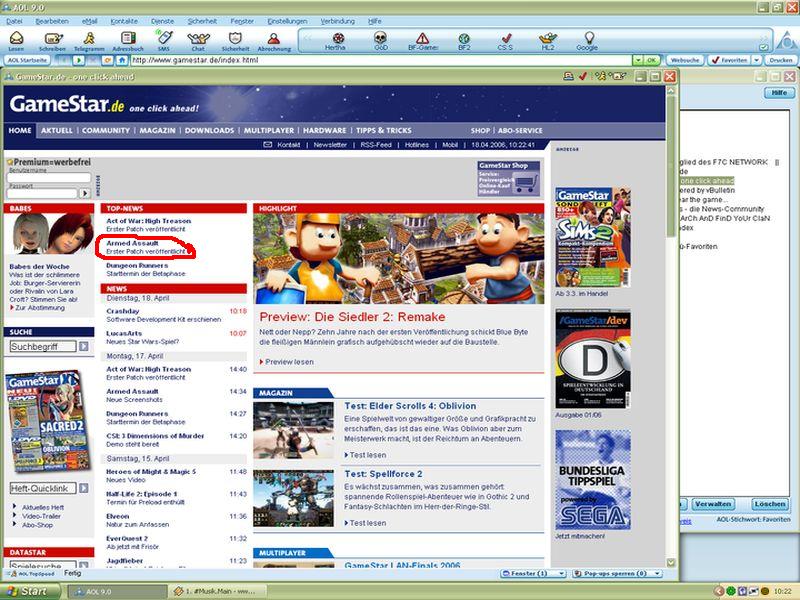Click the SMS phone icon
Screen dimensions: 800x600
pos(164,40)
